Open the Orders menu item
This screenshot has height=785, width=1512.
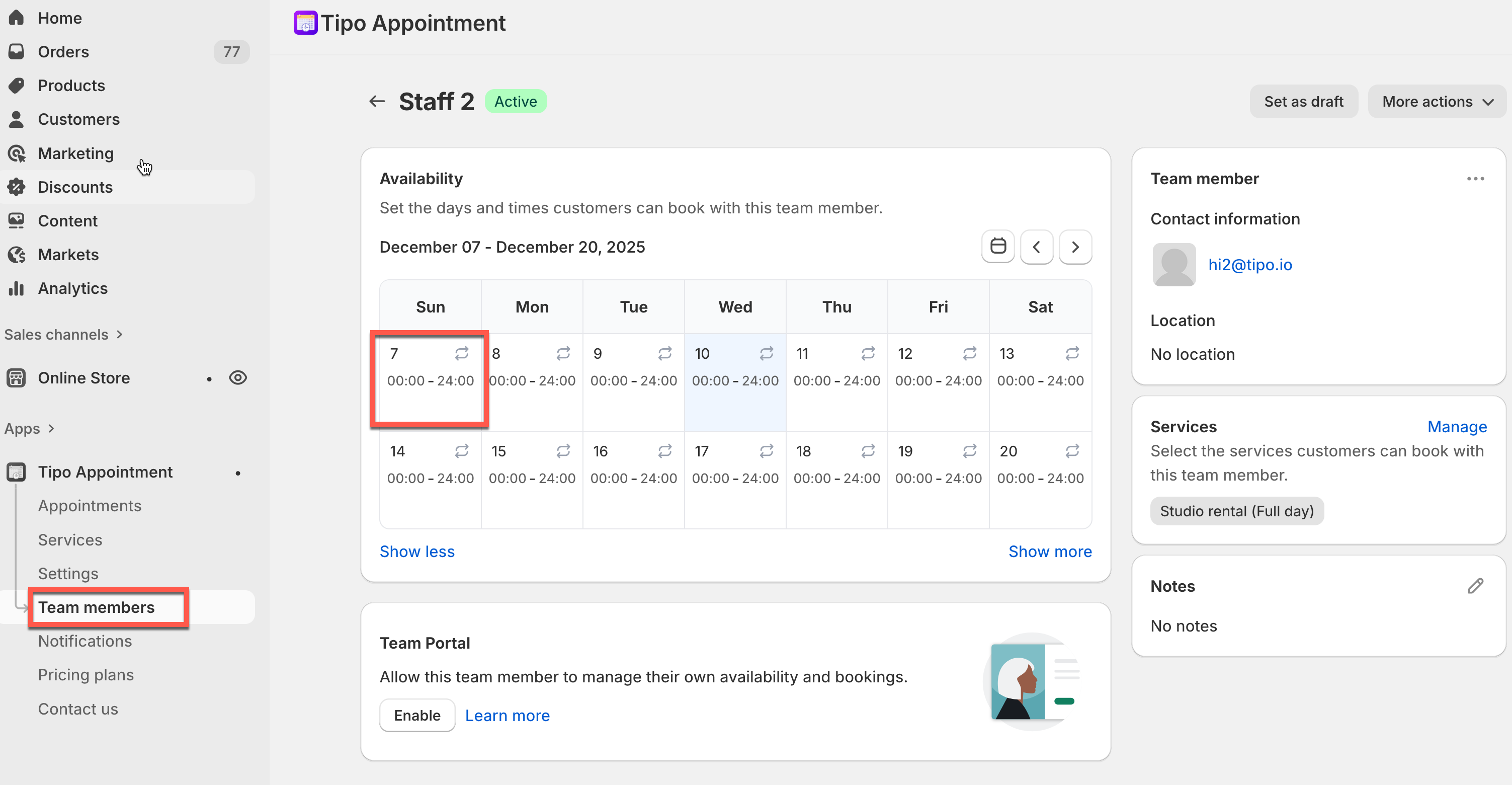pyautogui.click(x=63, y=52)
